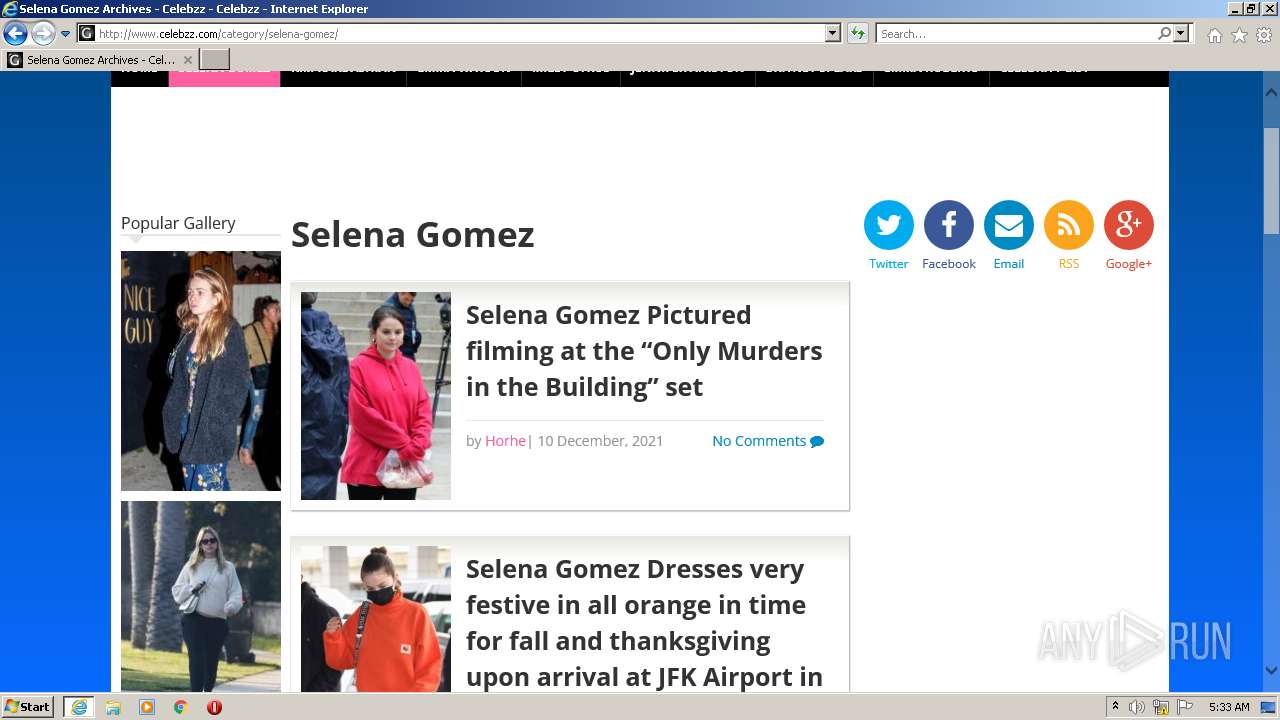Open the browser Home icon
Viewport: 1280px width, 720px height.
(1214, 35)
